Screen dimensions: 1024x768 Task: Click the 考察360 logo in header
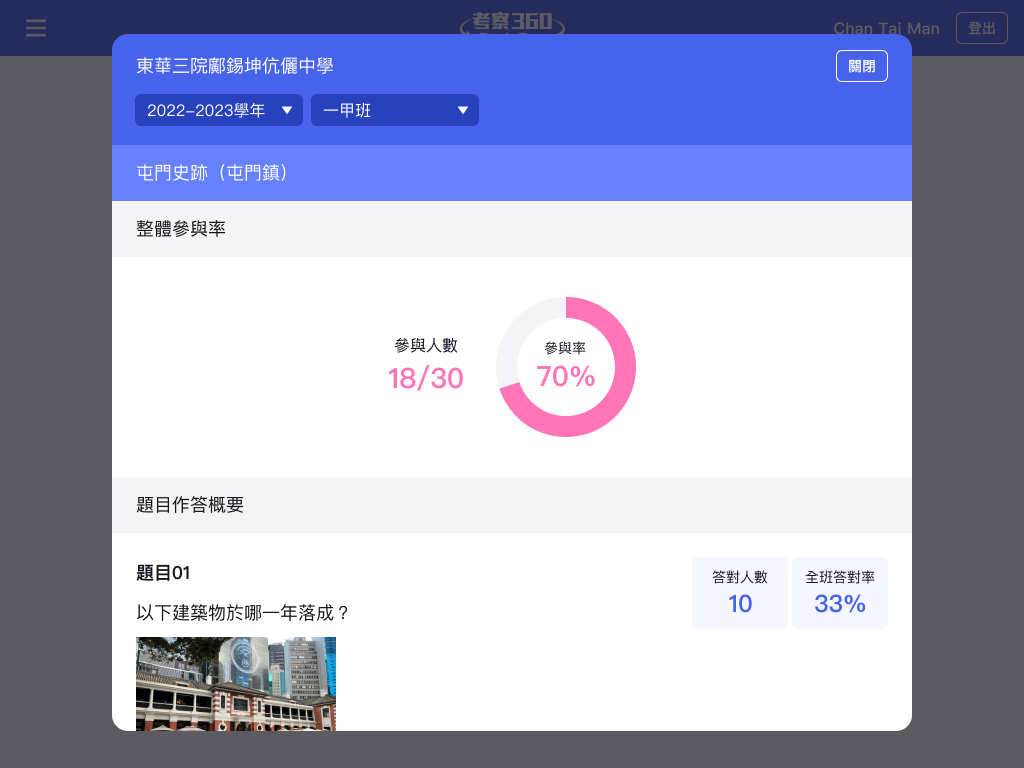click(x=512, y=22)
